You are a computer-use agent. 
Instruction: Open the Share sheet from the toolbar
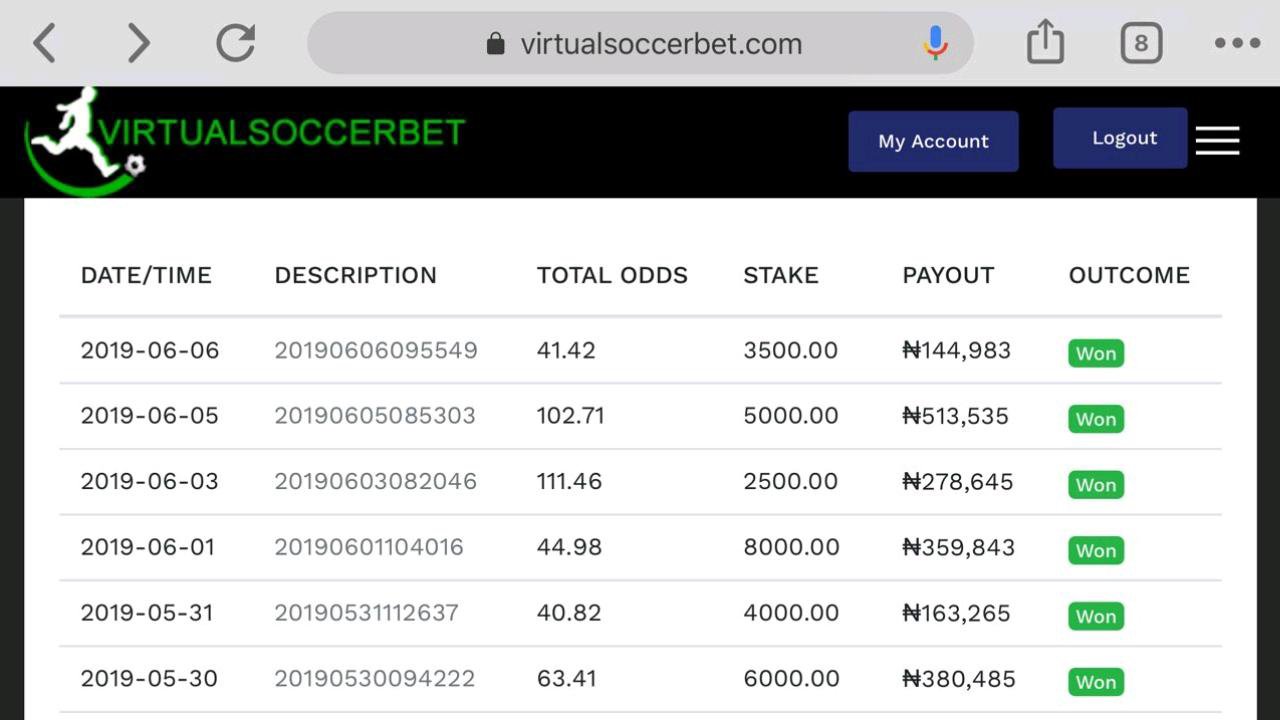point(1045,42)
